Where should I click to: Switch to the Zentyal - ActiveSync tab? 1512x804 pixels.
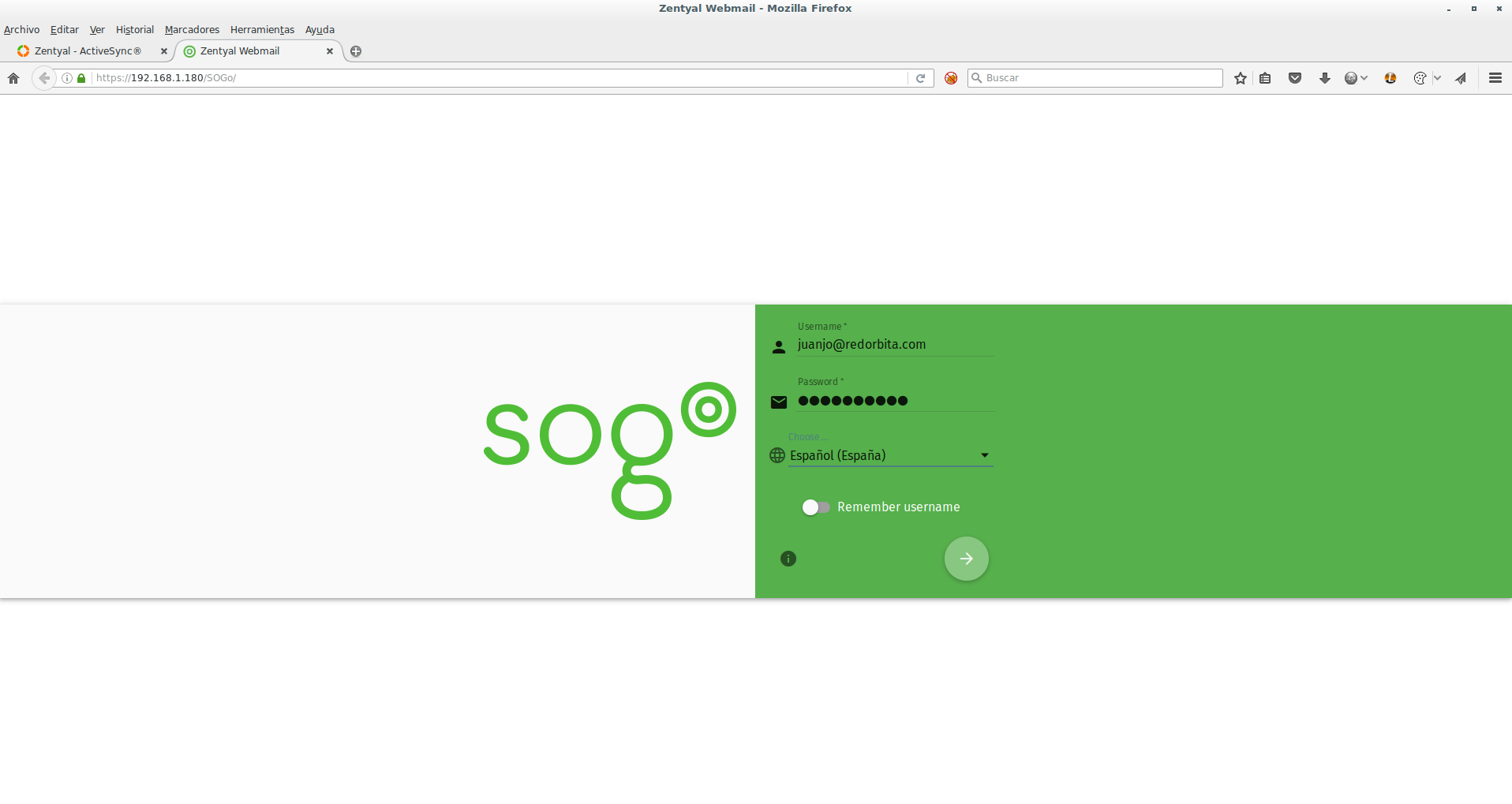[88, 51]
